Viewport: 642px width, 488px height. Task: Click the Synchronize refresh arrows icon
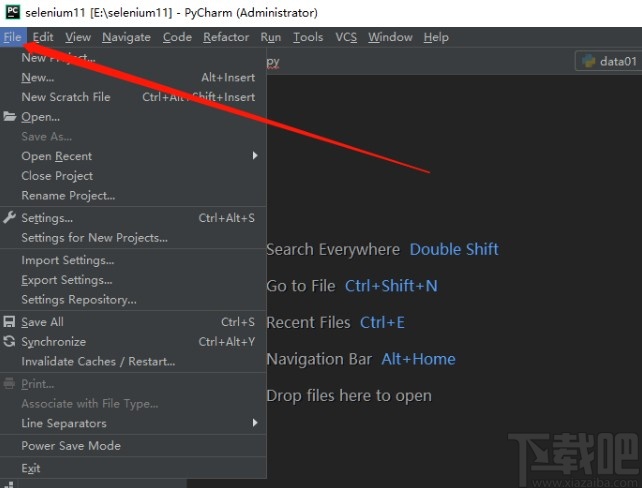(9, 341)
